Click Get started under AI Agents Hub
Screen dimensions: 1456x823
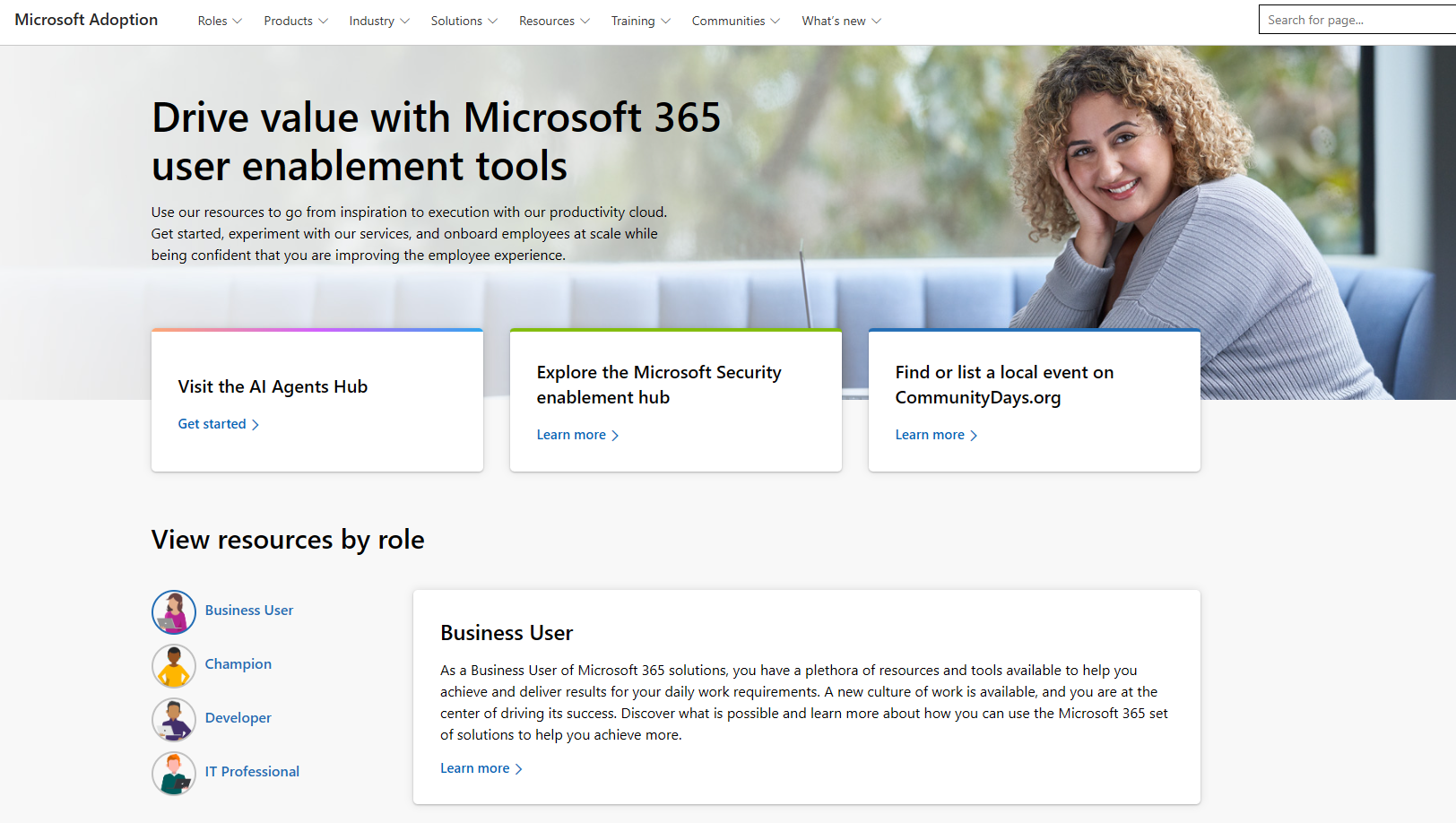point(218,424)
